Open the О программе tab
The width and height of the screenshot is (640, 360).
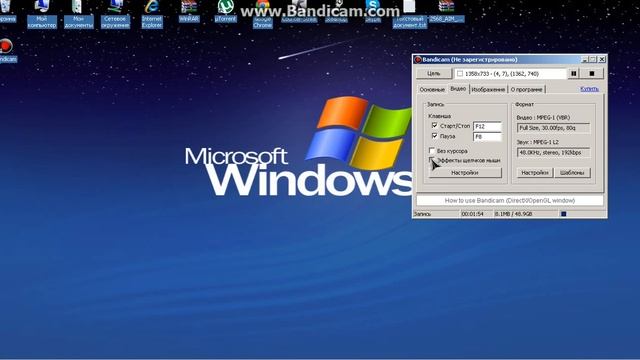[x=527, y=89]
